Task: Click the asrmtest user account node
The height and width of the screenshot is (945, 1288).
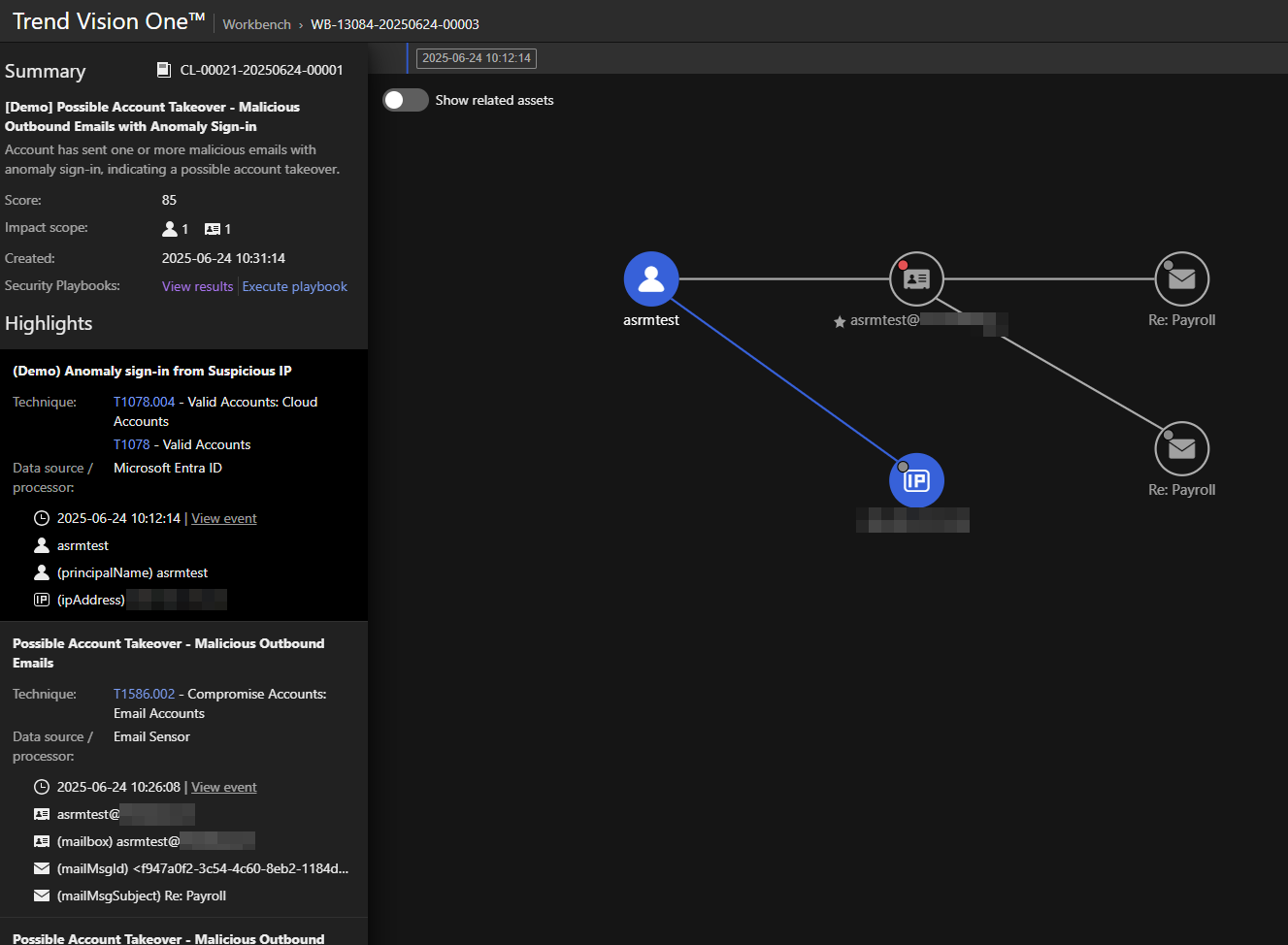Action: [x=650, y=279]
